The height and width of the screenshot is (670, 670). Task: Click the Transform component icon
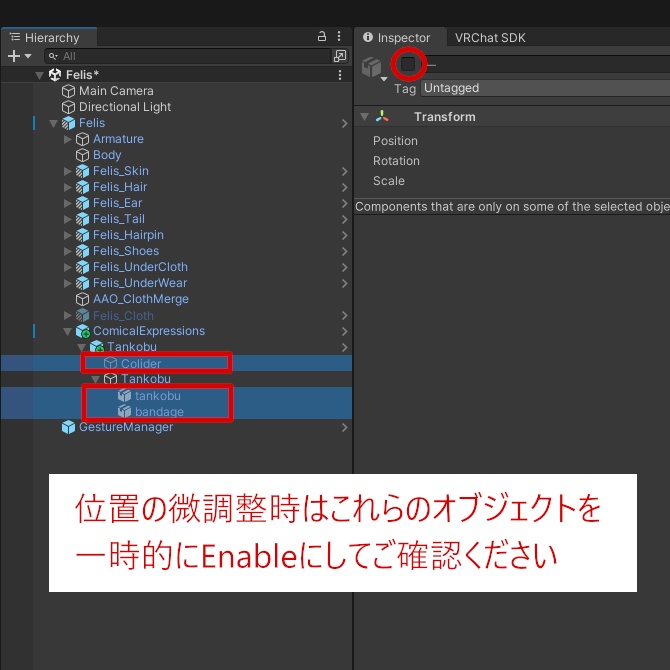382,116
